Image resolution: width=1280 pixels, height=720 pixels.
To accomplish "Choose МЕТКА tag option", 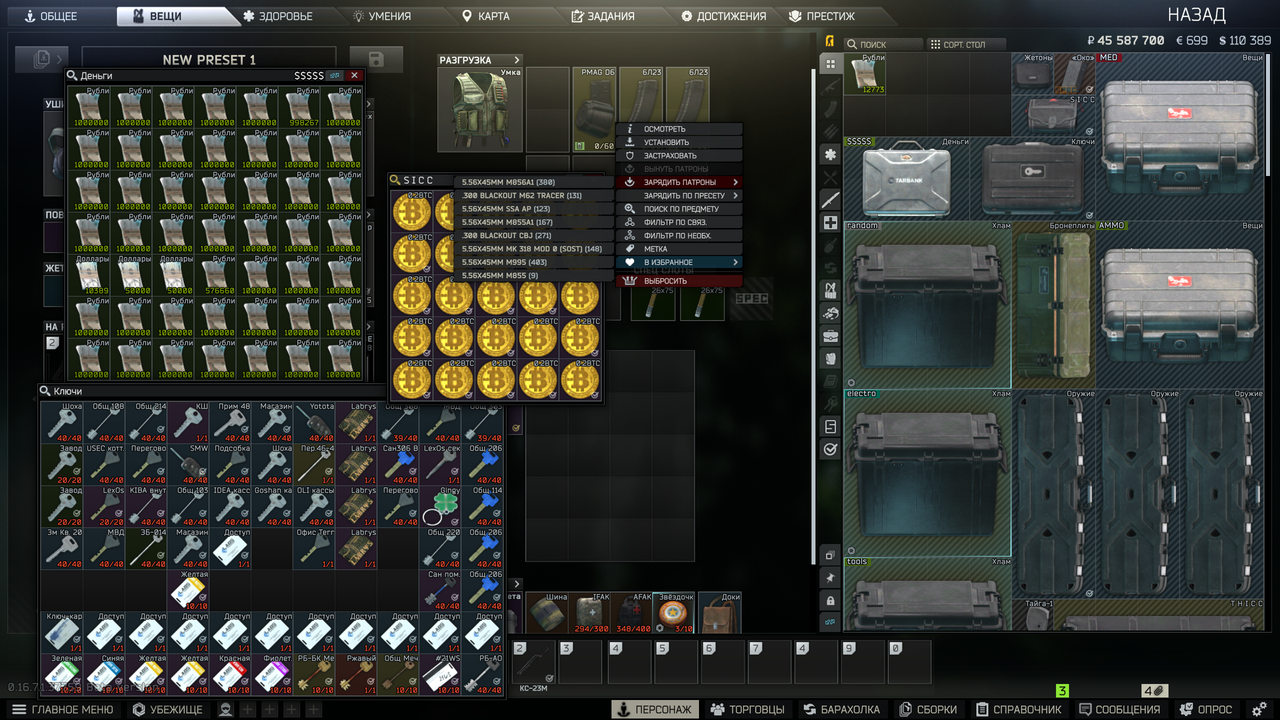I will 680,248.
